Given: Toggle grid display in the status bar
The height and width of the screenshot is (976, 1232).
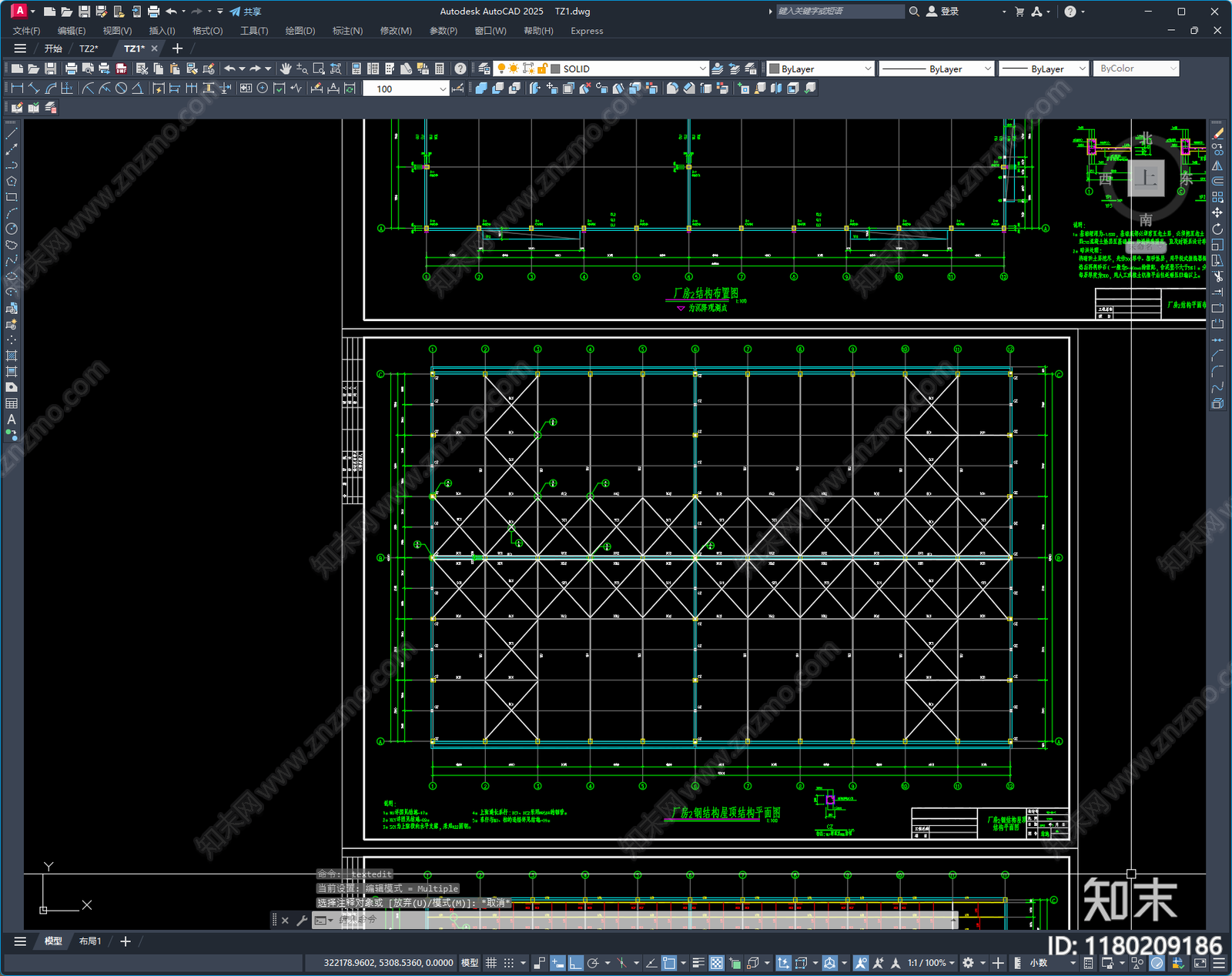Looking at the screenshot, I should [x=491, y=963].
